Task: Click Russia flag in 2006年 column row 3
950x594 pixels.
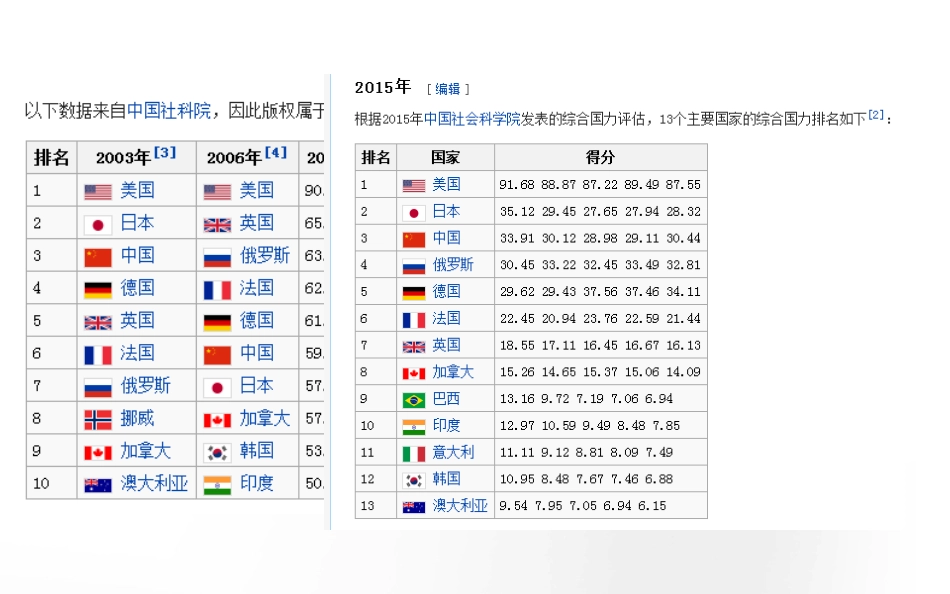Action: tap(217, 258)
